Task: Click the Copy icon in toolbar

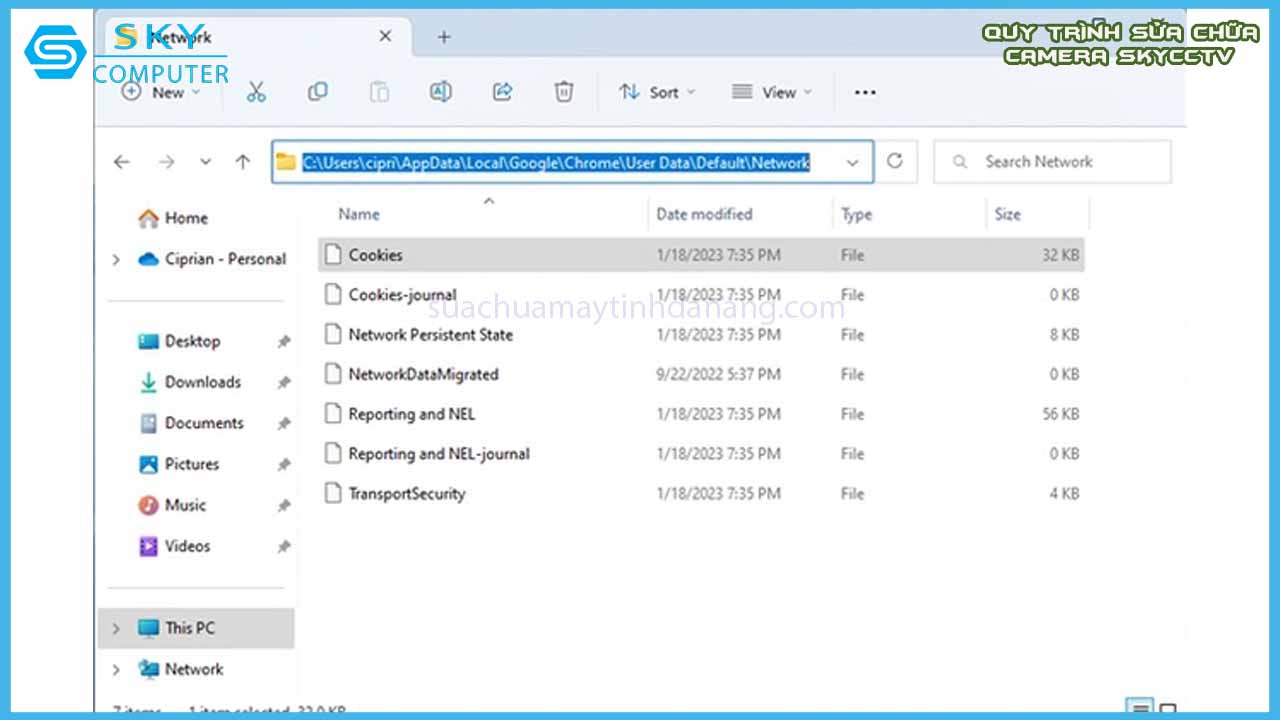Action: (318, 92)
